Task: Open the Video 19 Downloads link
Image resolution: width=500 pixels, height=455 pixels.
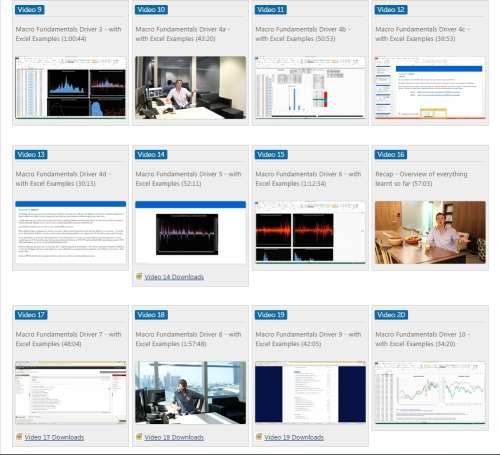Action: [x=294, y=437]
